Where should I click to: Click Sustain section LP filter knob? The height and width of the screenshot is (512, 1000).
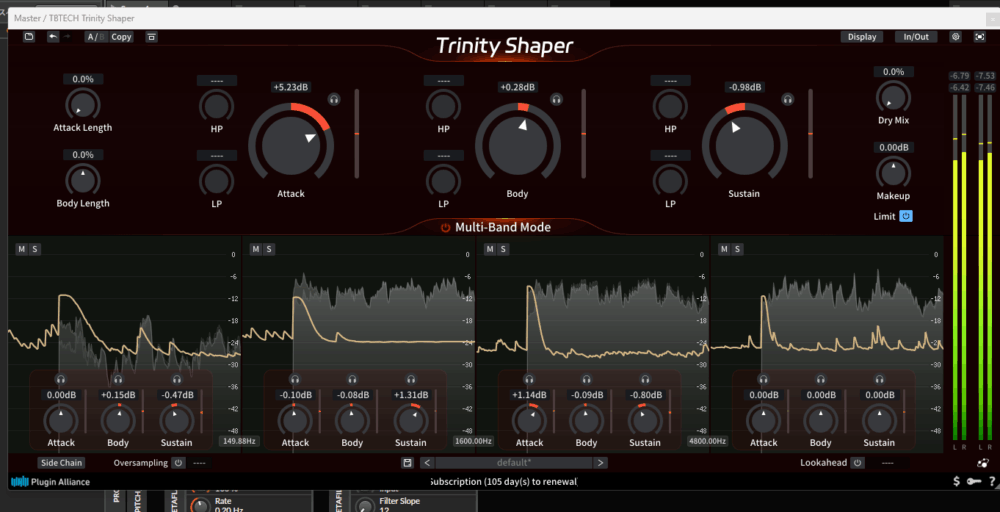[670, 181]
